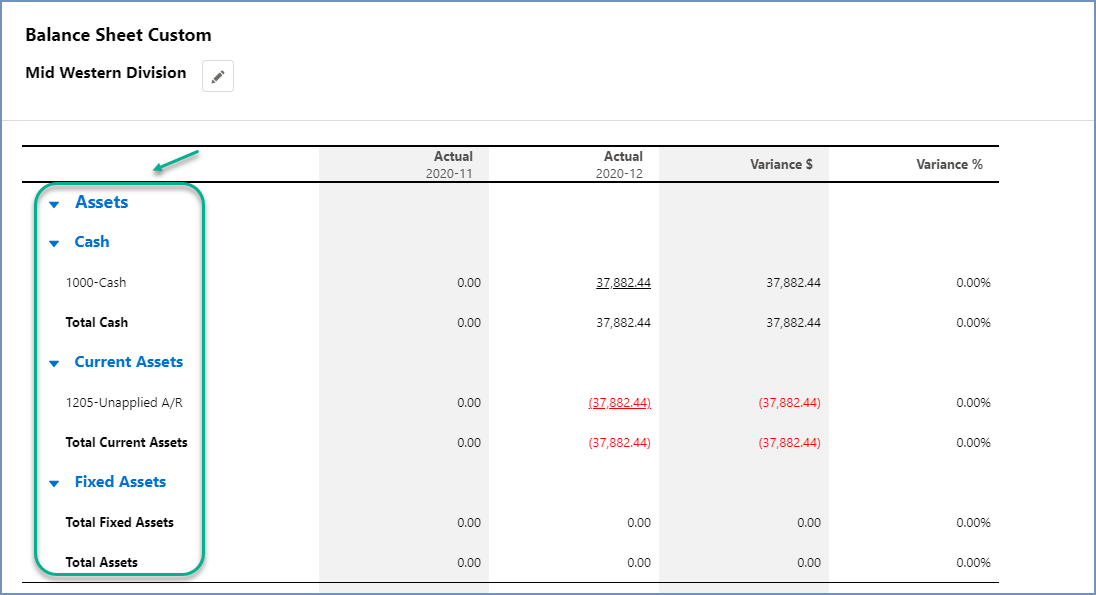This screenshot has width=1096, height=595.
Task: Click the Variance % column header
Action: pos(949,164)
